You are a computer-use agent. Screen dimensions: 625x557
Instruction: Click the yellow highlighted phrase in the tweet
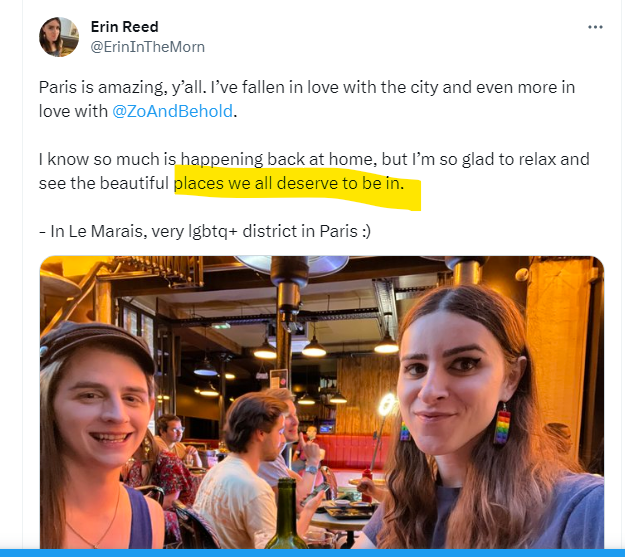tap(296, 186)
